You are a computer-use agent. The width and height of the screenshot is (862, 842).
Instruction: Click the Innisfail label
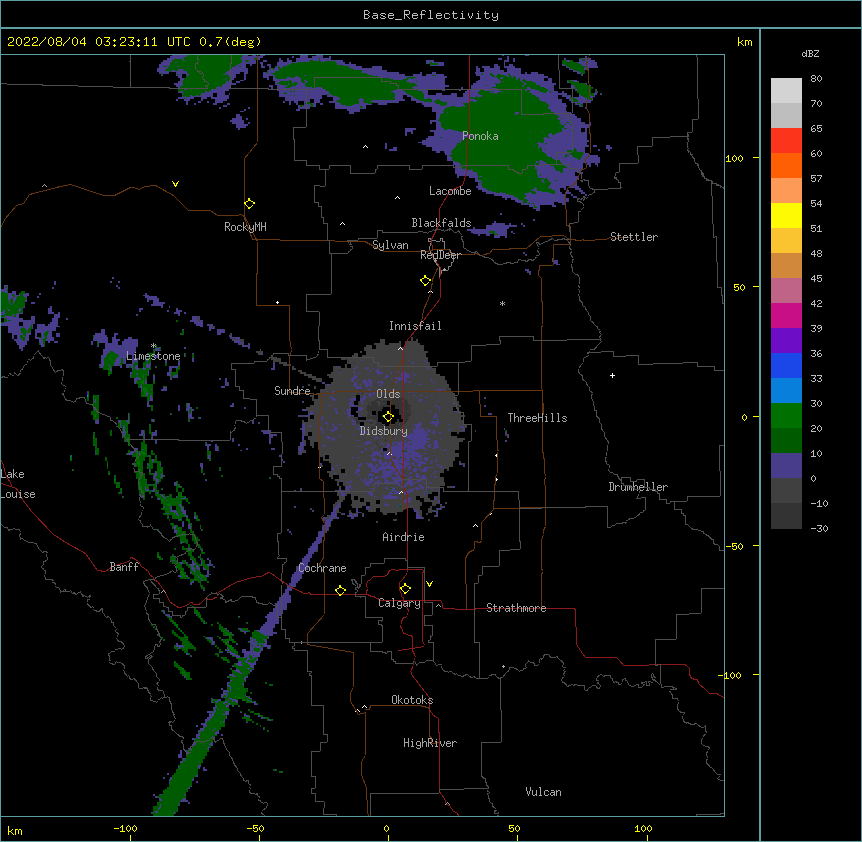(x=415, y=326)
